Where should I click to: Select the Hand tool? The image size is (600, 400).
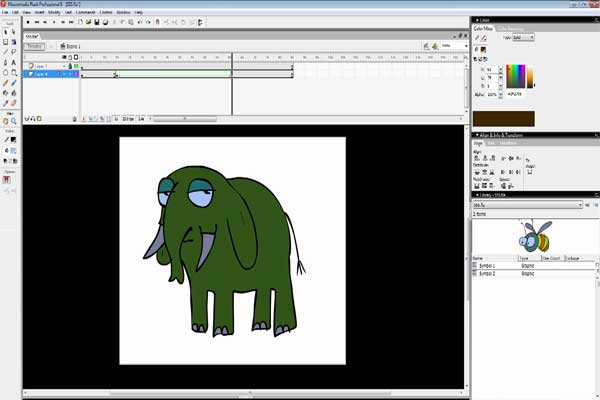click(5, 121)
